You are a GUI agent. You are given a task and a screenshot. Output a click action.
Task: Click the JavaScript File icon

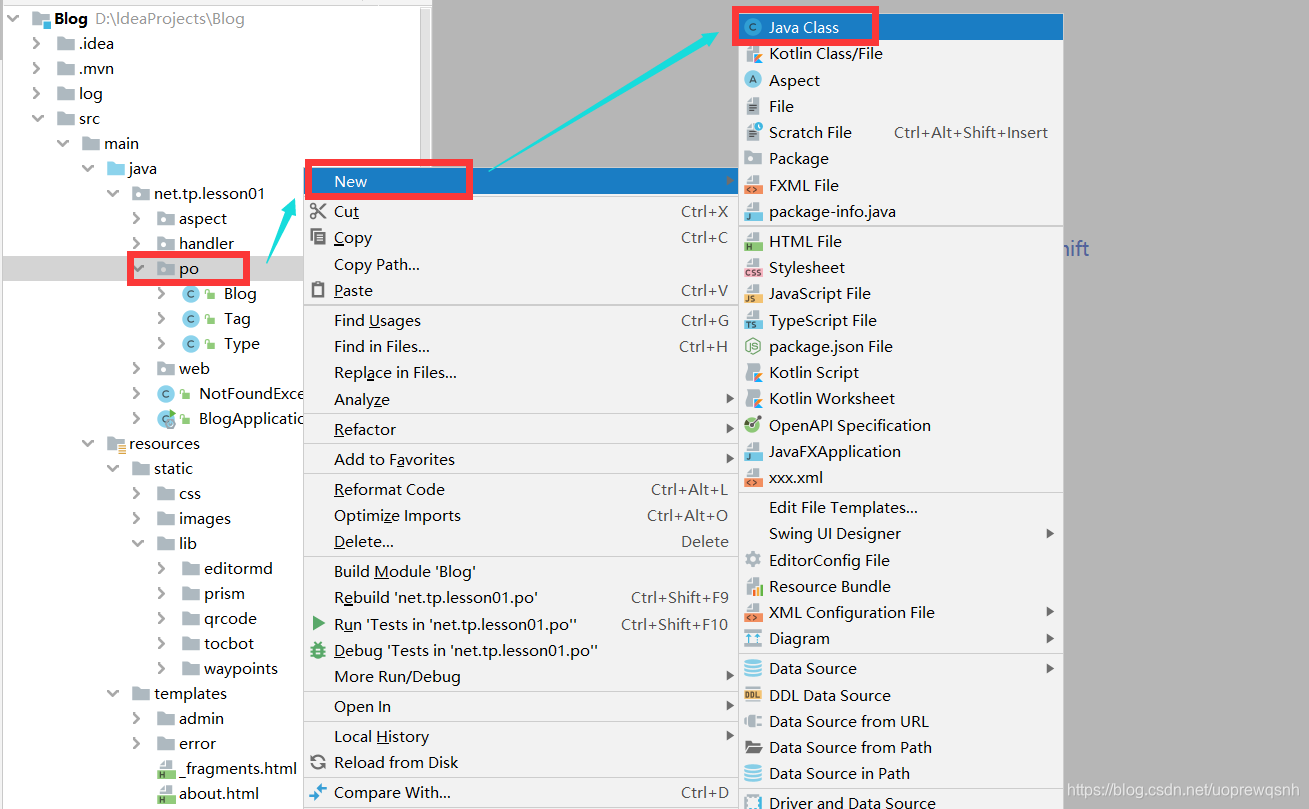coord(753,293)
